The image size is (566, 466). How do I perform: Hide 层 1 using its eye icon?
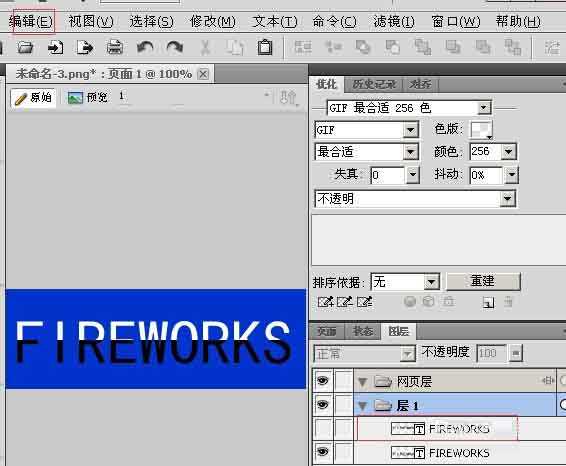coord(323,405)
